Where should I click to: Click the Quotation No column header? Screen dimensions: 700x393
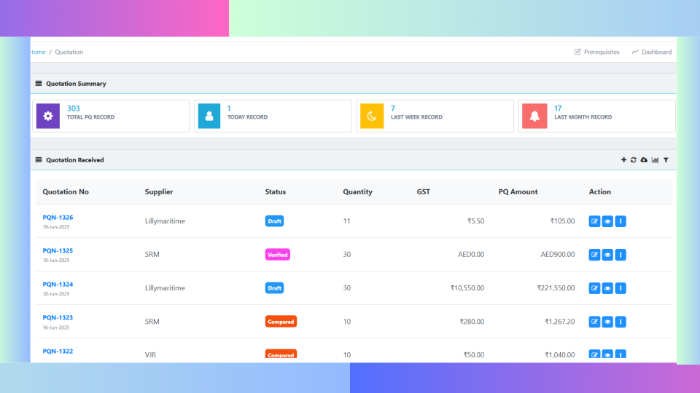click(x=66, y=192)
